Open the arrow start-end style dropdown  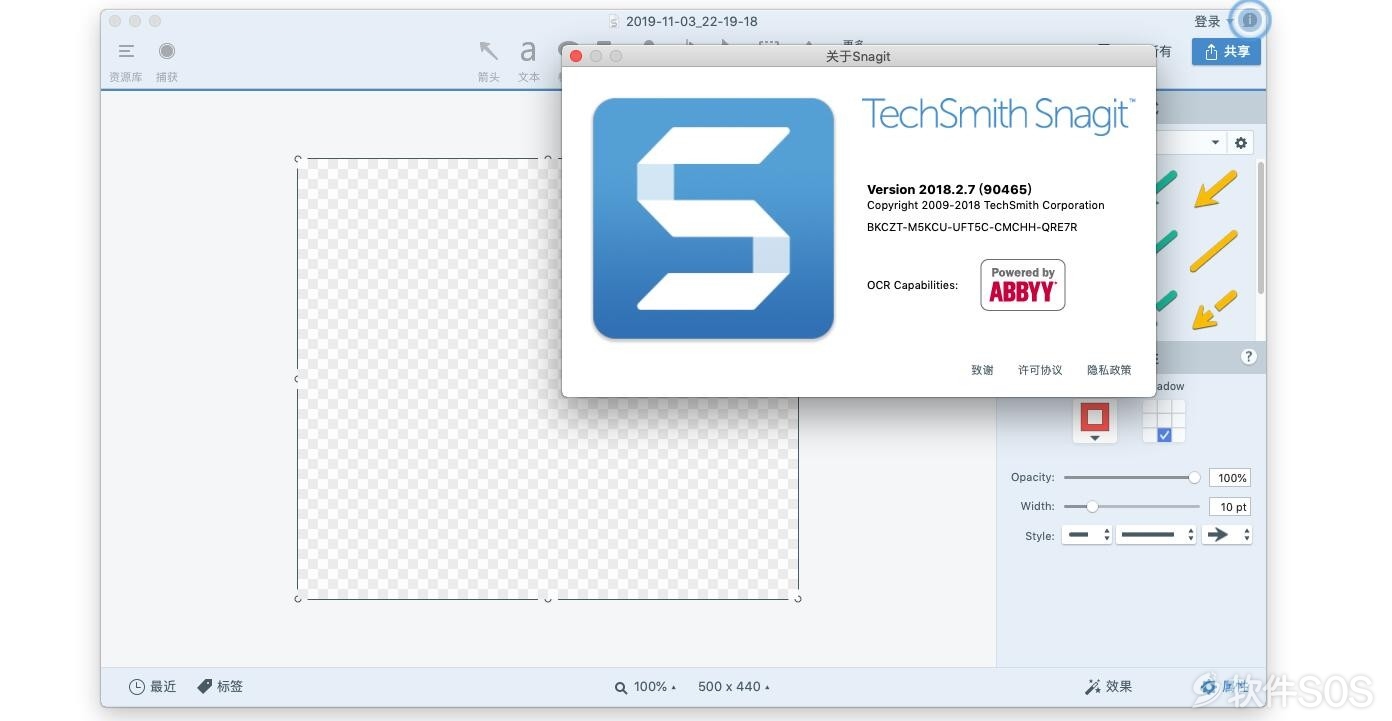point(1086,535)
